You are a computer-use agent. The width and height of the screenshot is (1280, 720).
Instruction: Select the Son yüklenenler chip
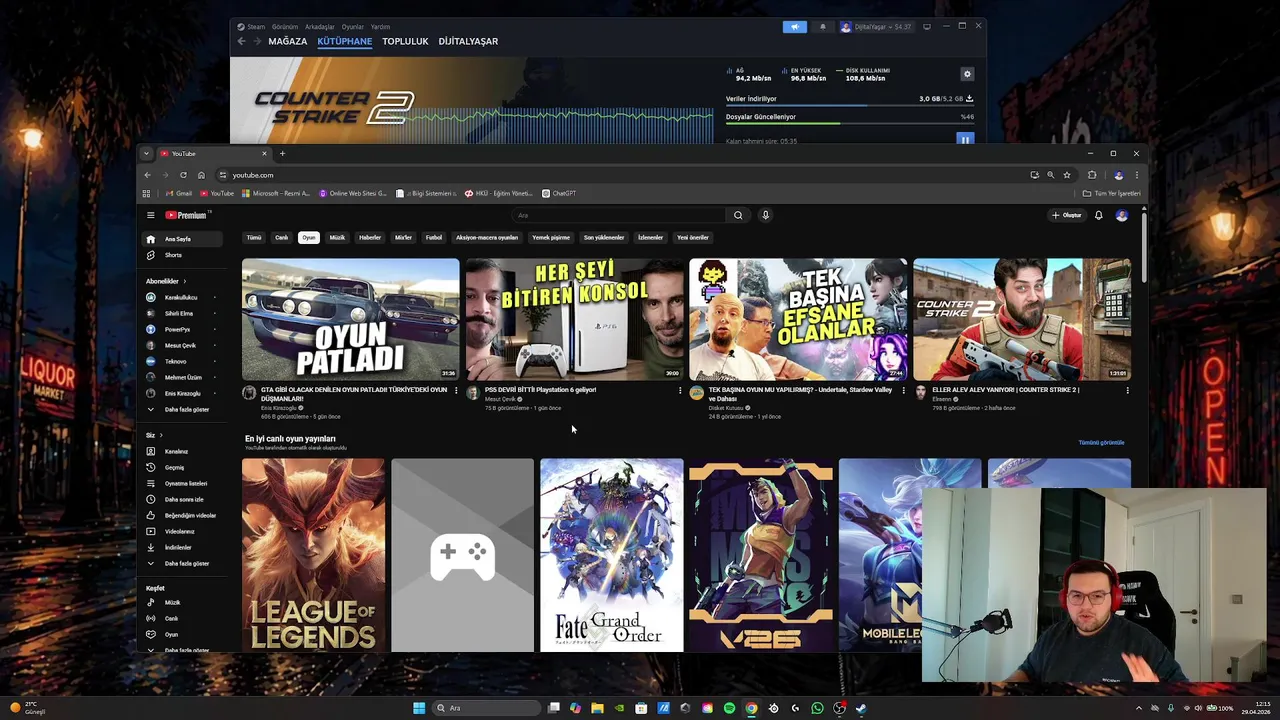click(604, 238)
